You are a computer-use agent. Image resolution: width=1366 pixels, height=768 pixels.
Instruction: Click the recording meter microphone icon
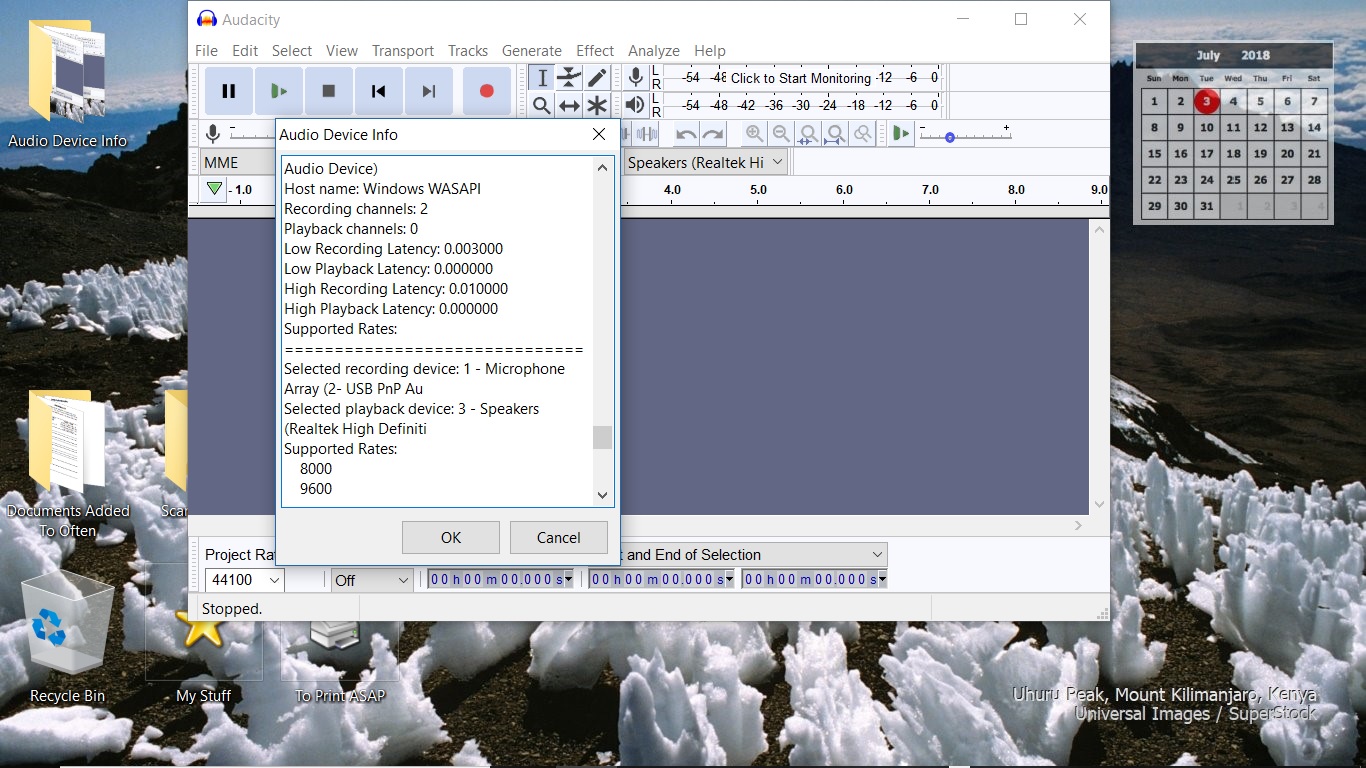pos(635,78)
